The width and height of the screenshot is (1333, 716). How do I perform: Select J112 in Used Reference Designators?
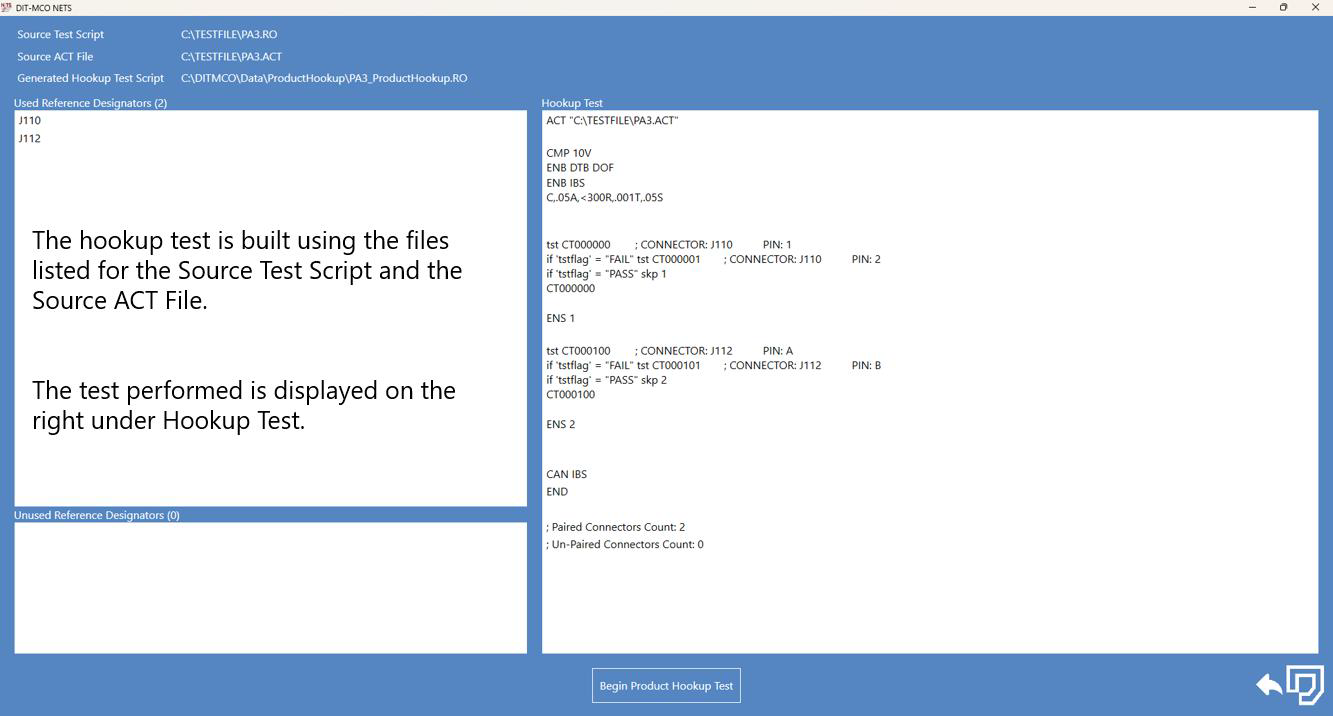point(29,138)
